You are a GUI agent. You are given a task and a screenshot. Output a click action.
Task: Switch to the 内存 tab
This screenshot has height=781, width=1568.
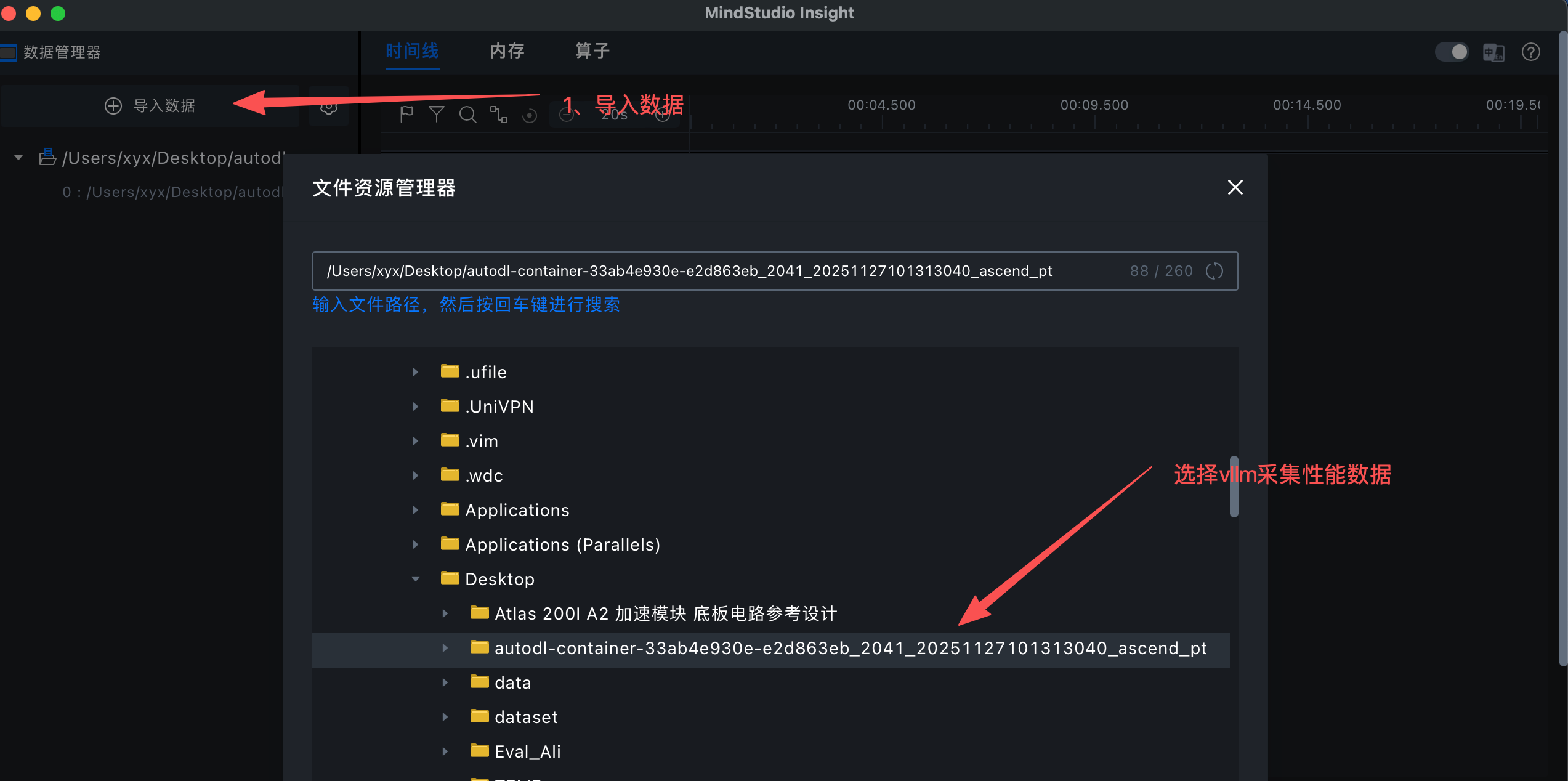[x=506, y=51]
